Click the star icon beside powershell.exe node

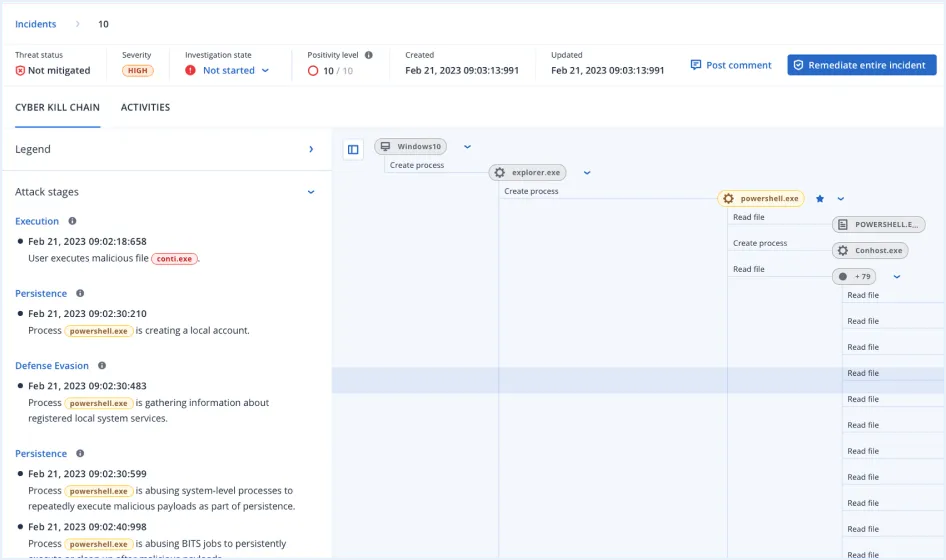tap(820, 199)
